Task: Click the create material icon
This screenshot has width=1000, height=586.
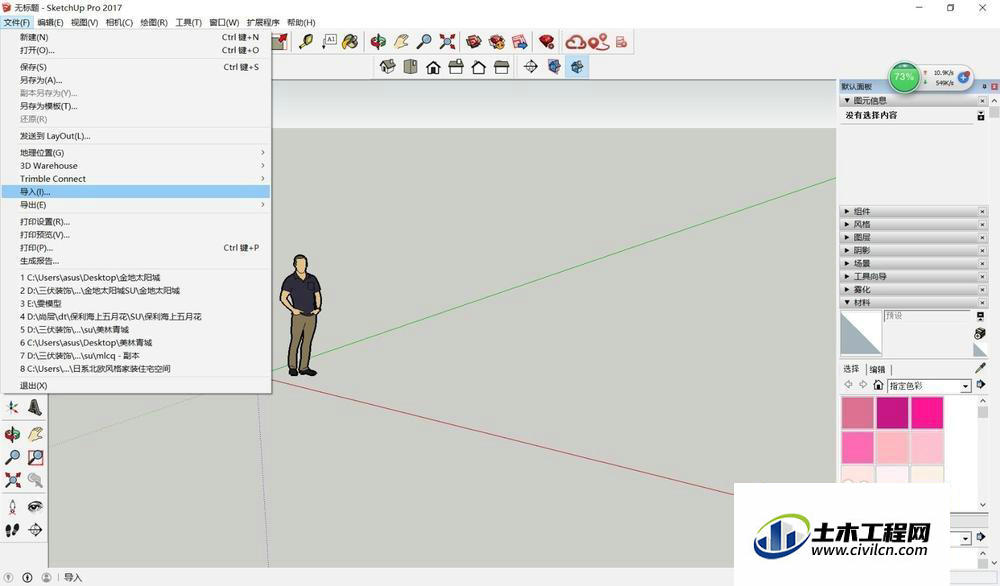Action: click(980, 333)
